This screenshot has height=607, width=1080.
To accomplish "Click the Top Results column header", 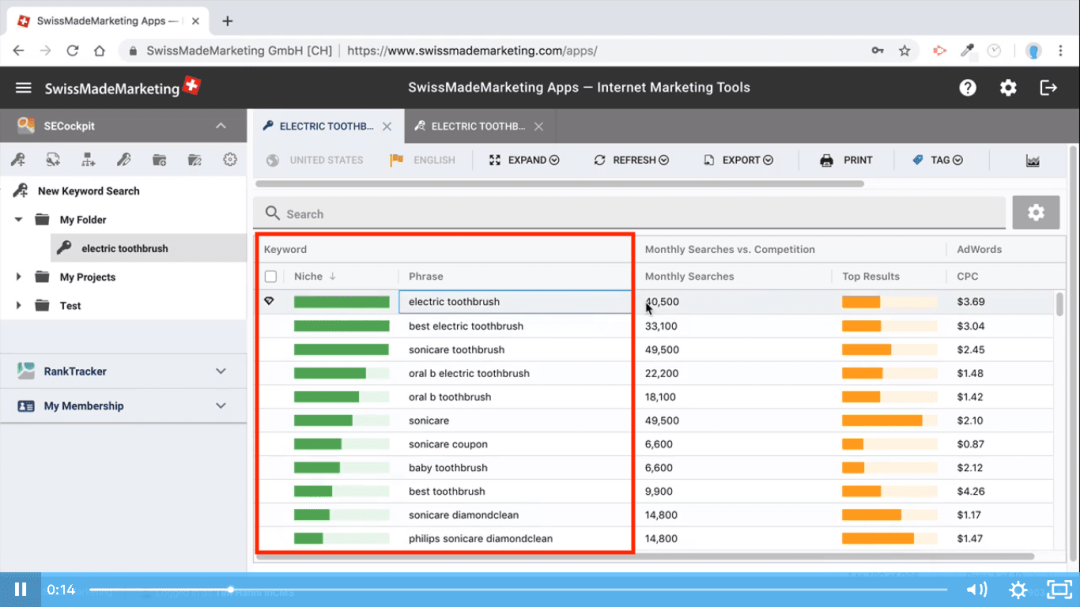I will click(x=871, y=276).
